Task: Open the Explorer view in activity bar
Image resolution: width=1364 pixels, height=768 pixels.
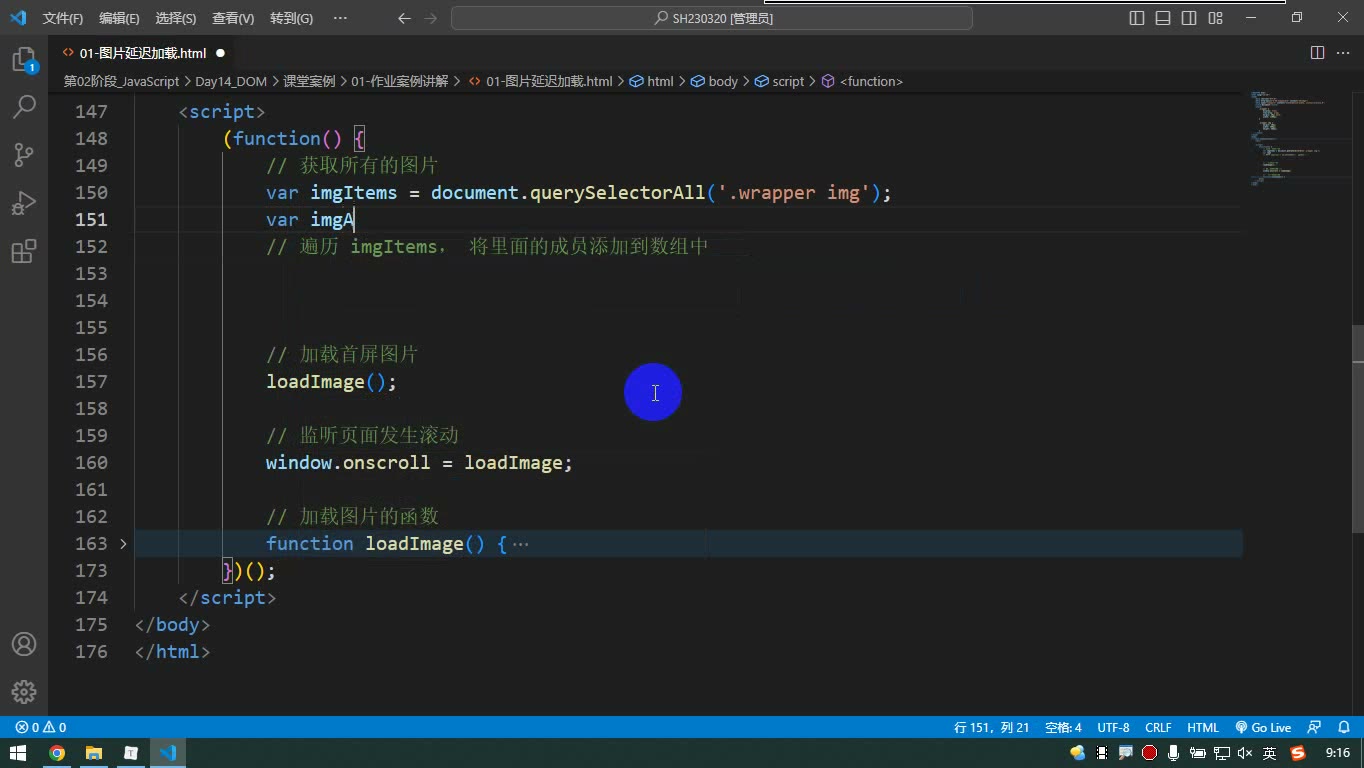Action: click(24, 60)
